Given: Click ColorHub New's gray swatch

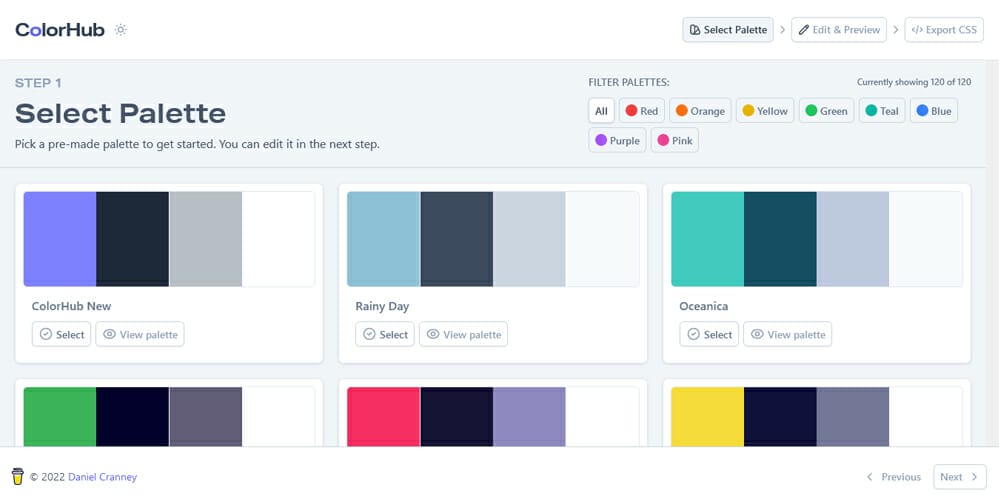Looking at the screenshot, I should (205, 239).
